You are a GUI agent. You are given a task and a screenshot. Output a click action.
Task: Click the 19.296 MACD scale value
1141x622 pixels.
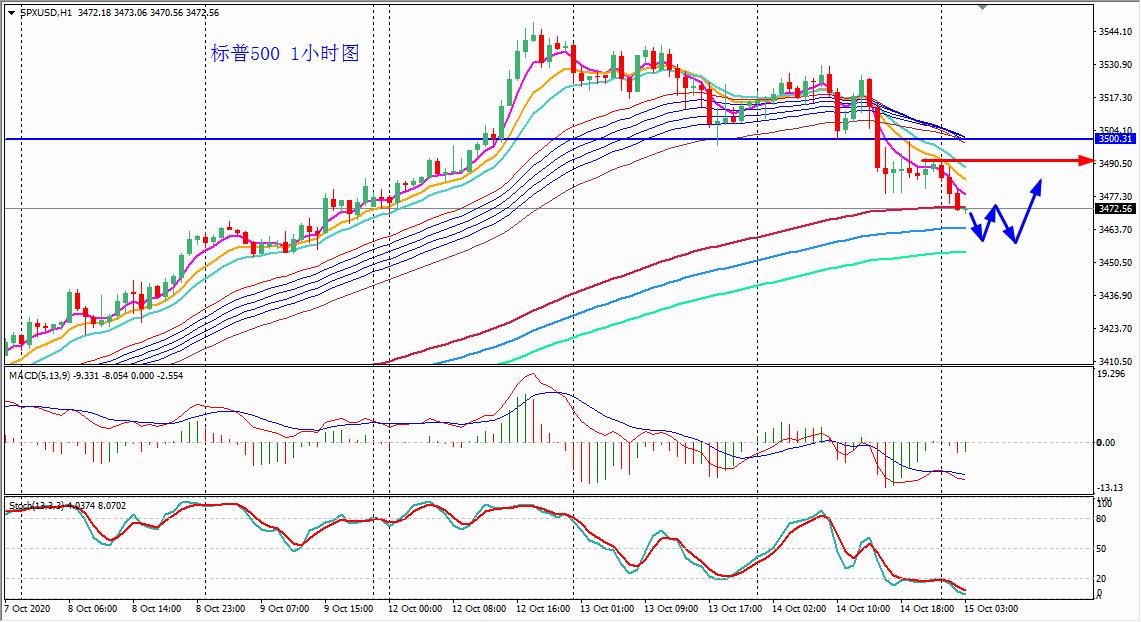pyautogui.click(x=1110, y=374)
